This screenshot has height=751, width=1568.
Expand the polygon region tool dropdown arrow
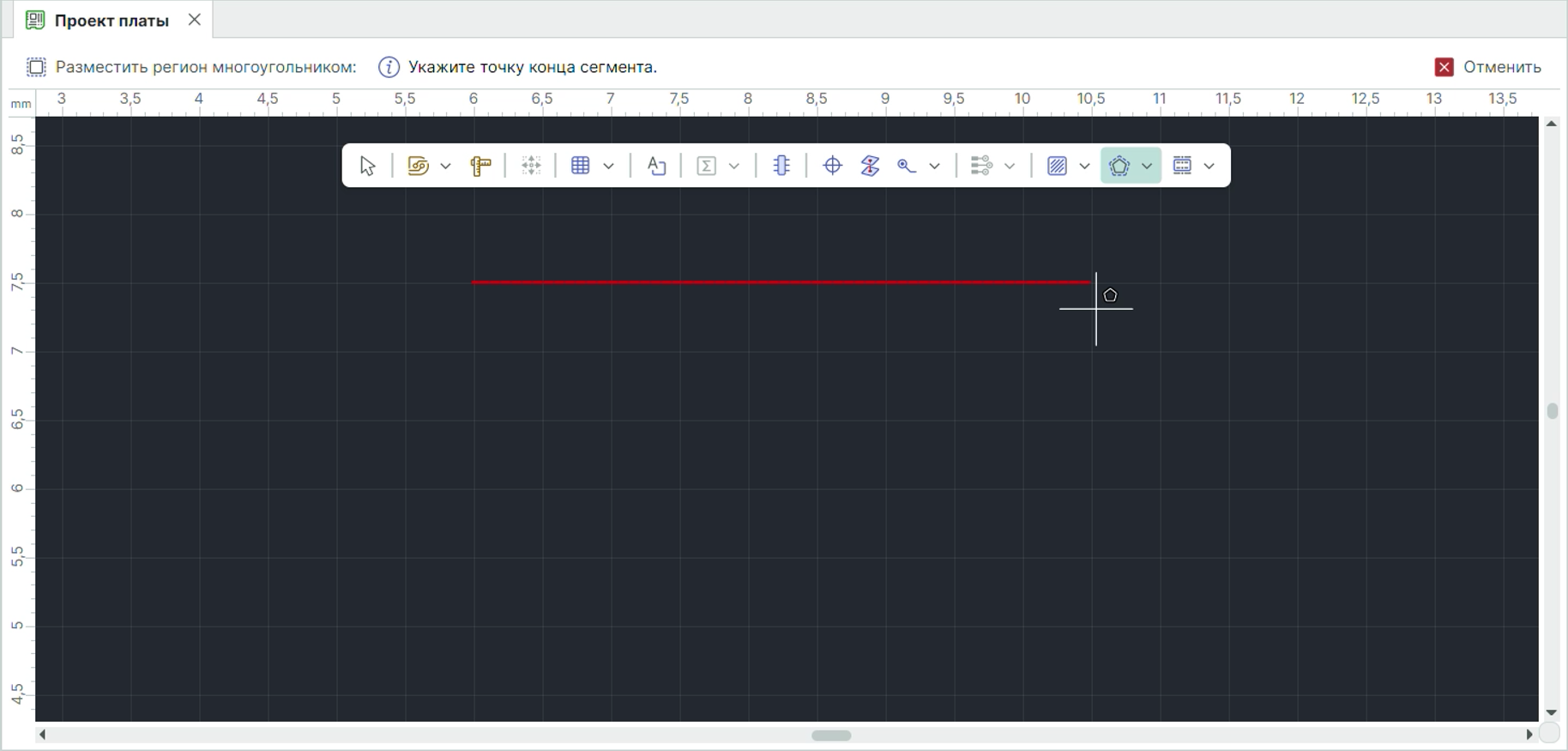(x=1147, y=167)
